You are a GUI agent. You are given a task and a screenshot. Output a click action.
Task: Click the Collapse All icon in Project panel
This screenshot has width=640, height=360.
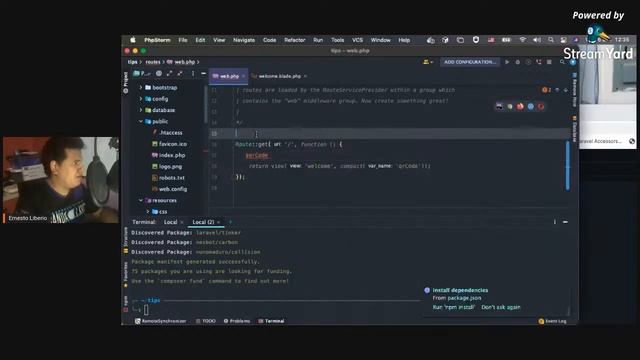(180, 73)
